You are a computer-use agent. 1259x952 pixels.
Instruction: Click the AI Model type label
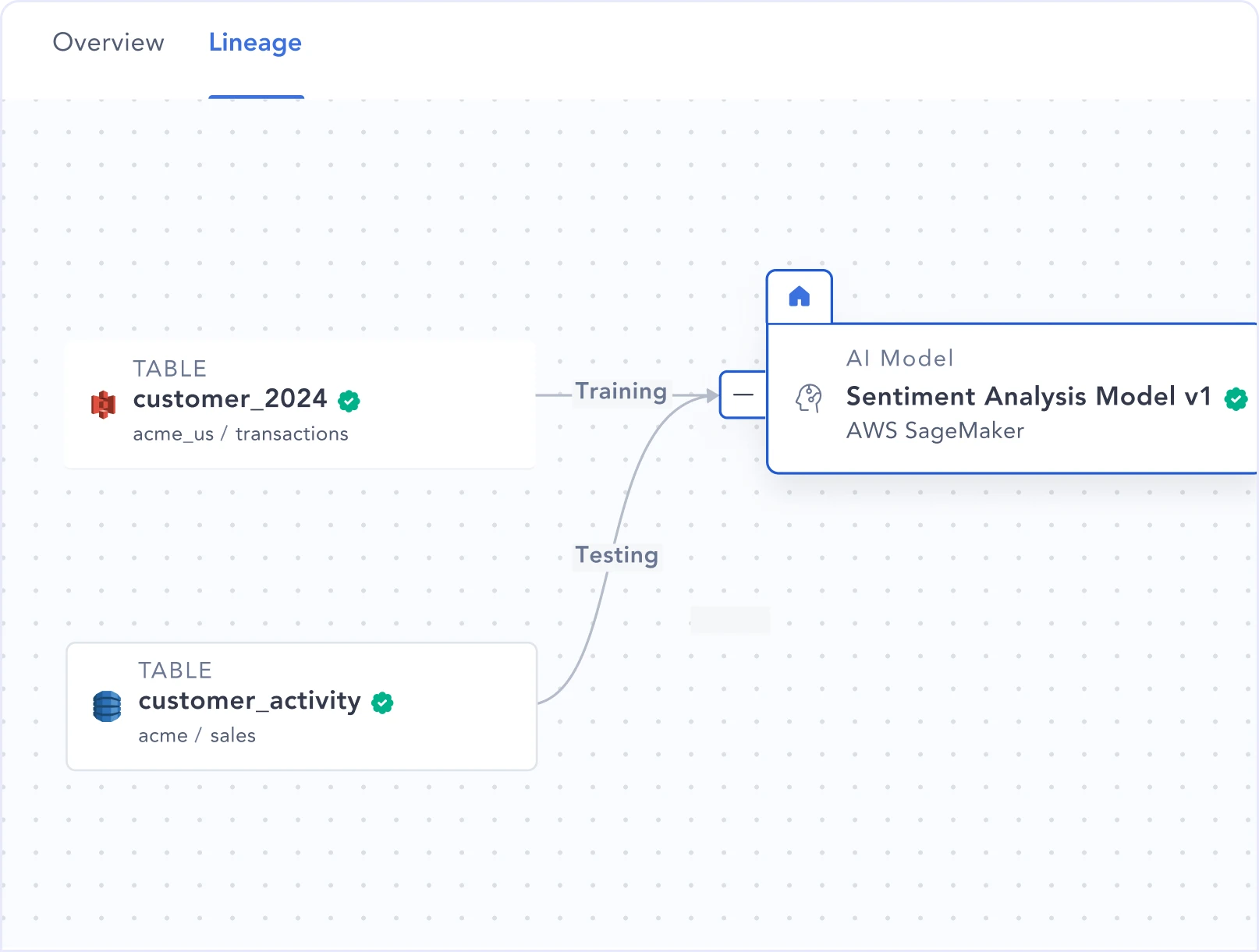[899, 358]
